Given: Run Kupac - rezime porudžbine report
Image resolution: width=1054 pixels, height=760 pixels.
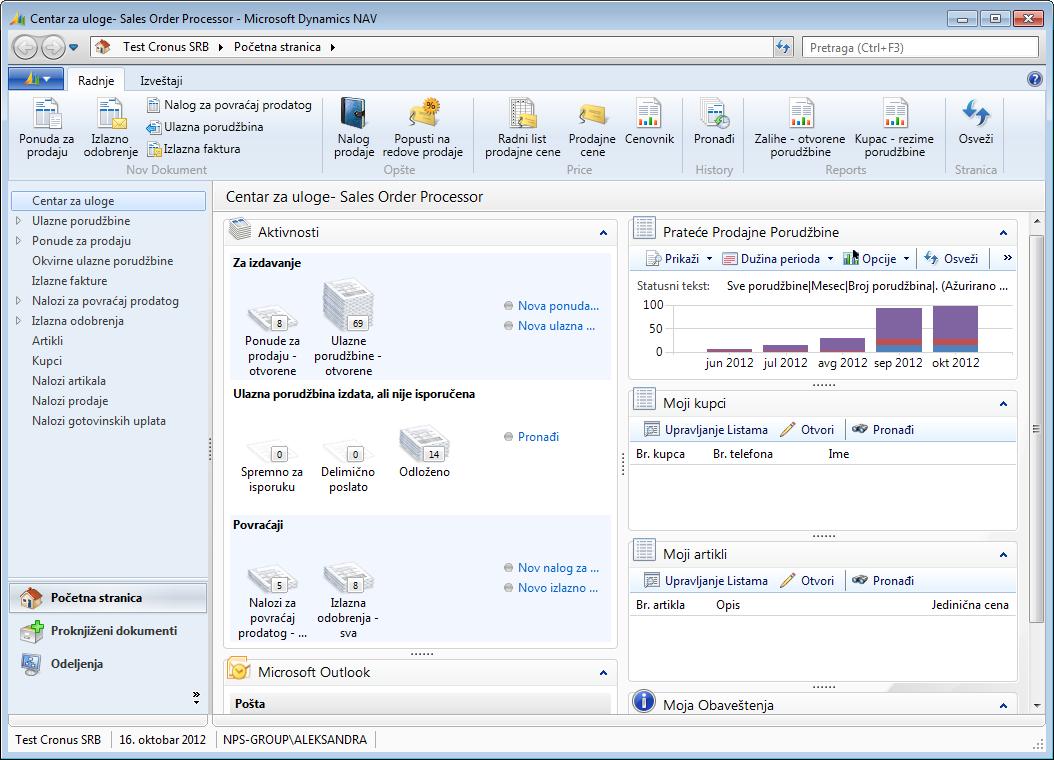Looking at the screenshot, I should tap(894, 128).
